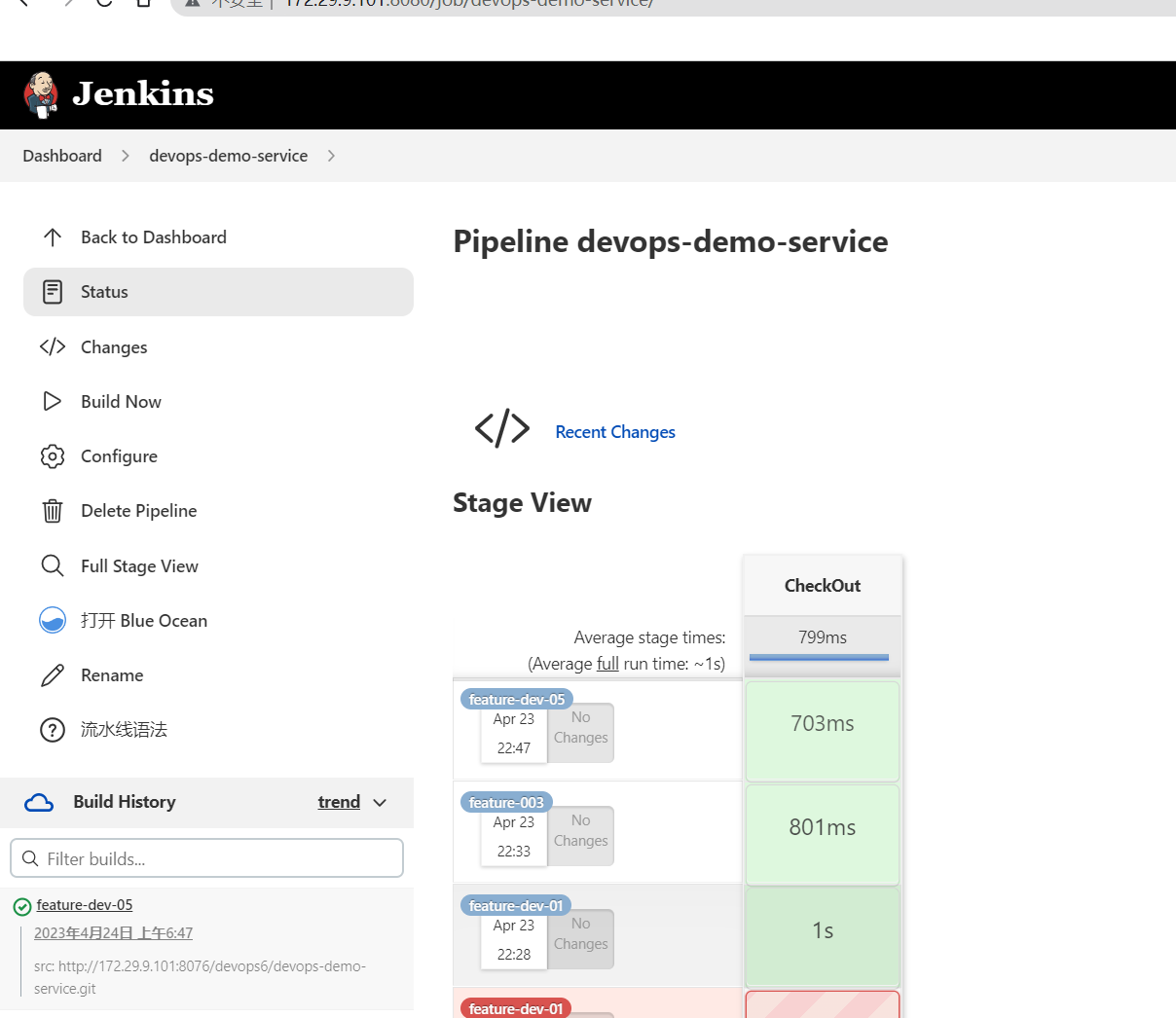Expand chevron after Dashboard breadcrumb

pos(126,156)
